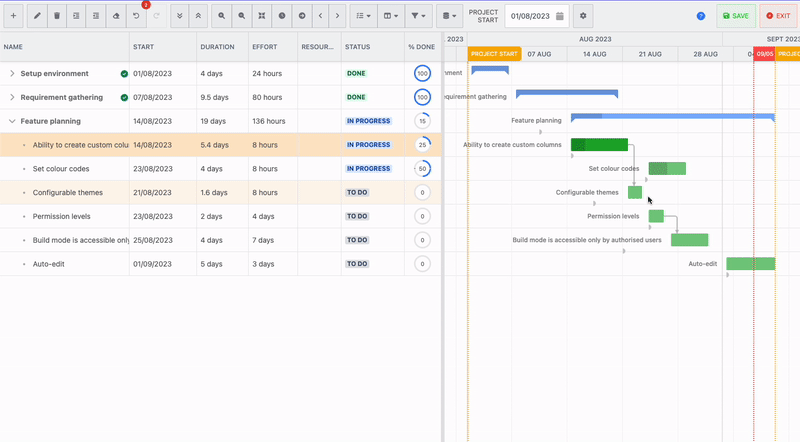Open the task list features dropdown
Screen dimensions: 800x442
(363, 16)
